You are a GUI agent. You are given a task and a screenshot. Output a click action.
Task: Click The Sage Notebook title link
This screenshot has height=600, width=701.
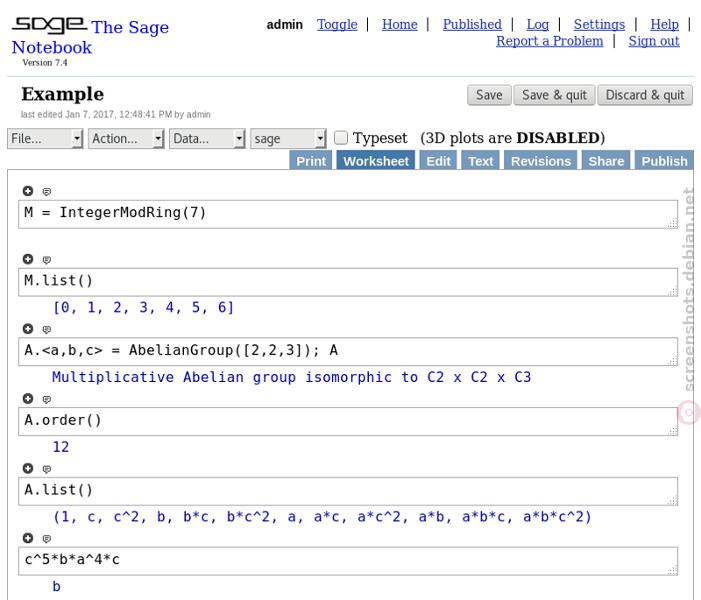click(90, 37)
